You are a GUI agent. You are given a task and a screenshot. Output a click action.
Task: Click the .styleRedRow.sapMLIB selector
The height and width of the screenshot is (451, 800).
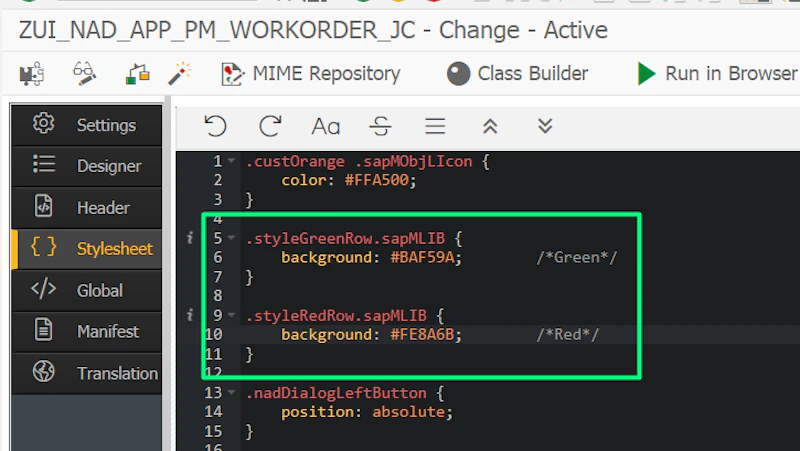(336, 315)
